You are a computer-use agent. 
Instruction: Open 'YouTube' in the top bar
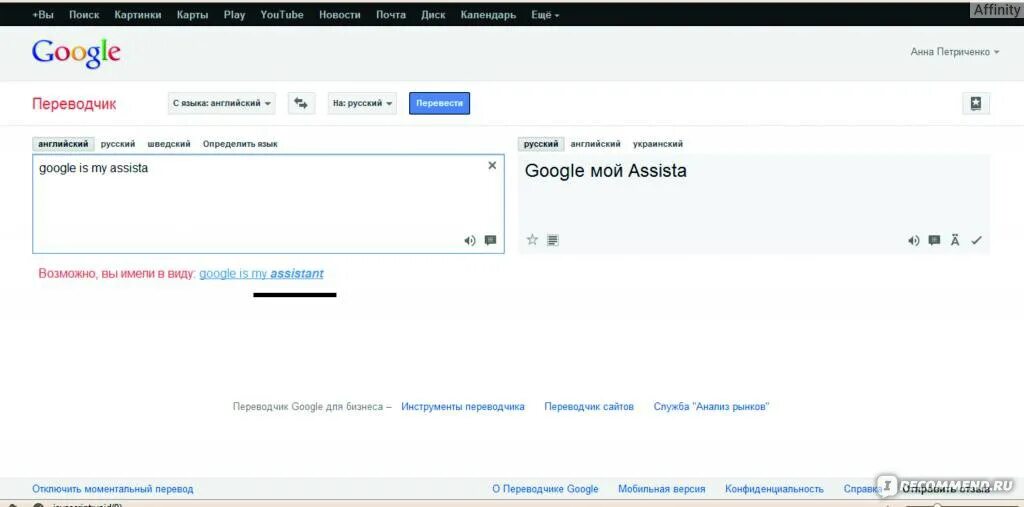282,14
